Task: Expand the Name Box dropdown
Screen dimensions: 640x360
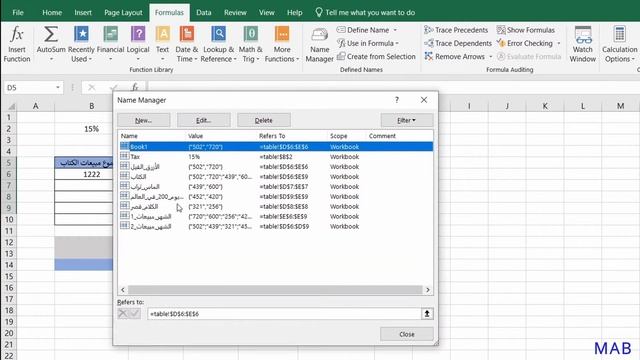Action: pos(58,87)
